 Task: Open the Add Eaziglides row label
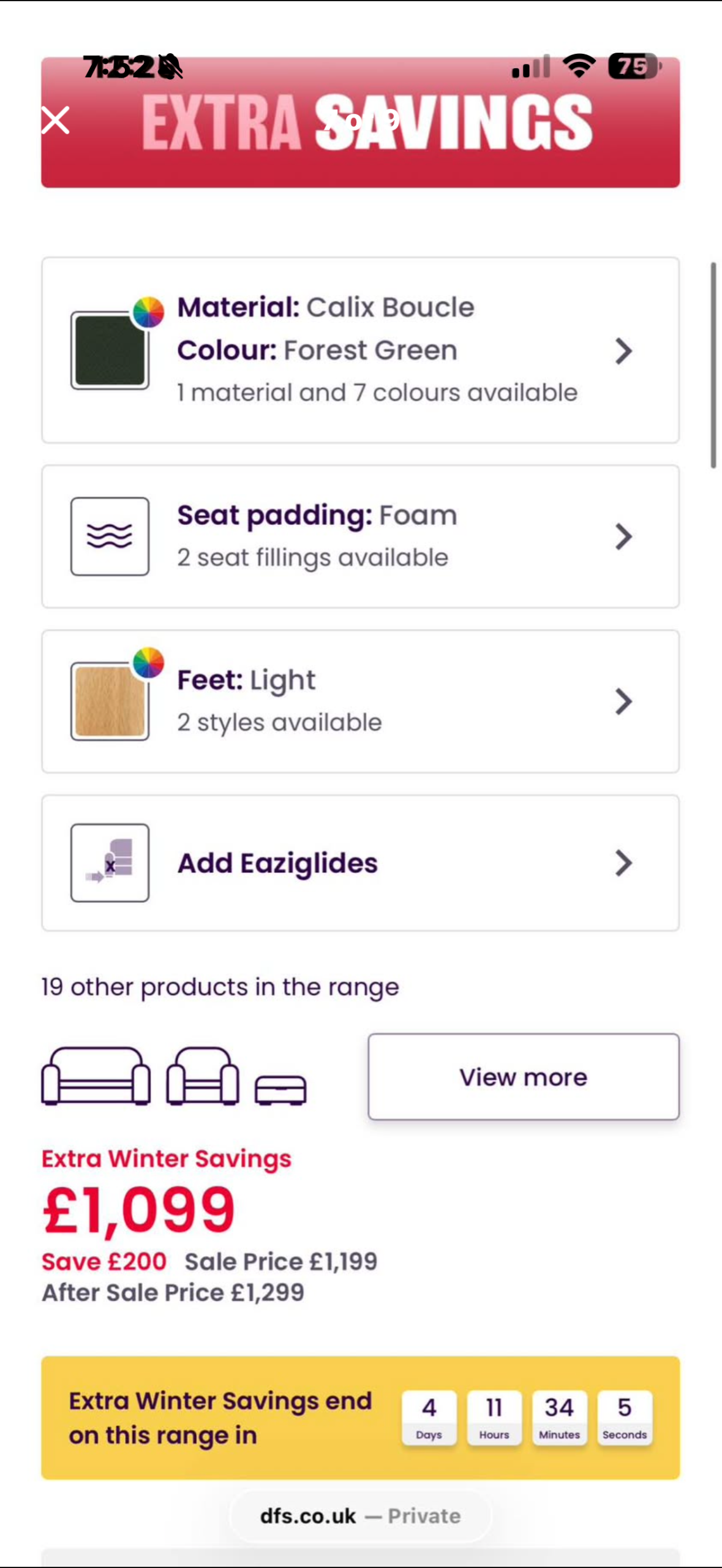click(277, 862)
